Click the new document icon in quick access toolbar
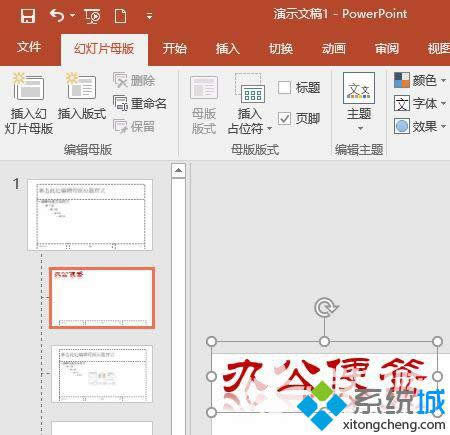 click(x=120, y=16)
